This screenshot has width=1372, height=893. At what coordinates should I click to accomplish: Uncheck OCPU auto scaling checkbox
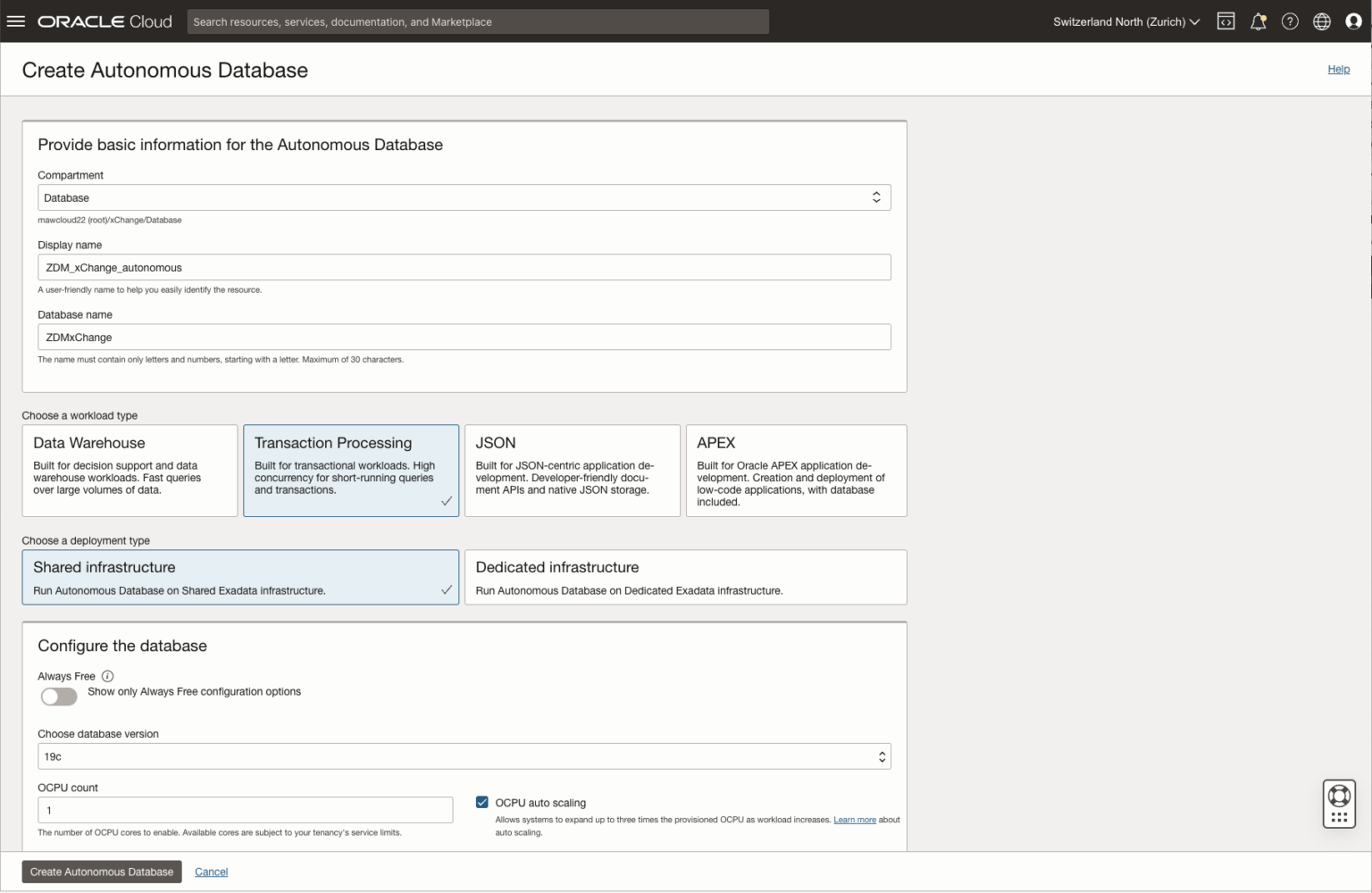coord(482,803)
